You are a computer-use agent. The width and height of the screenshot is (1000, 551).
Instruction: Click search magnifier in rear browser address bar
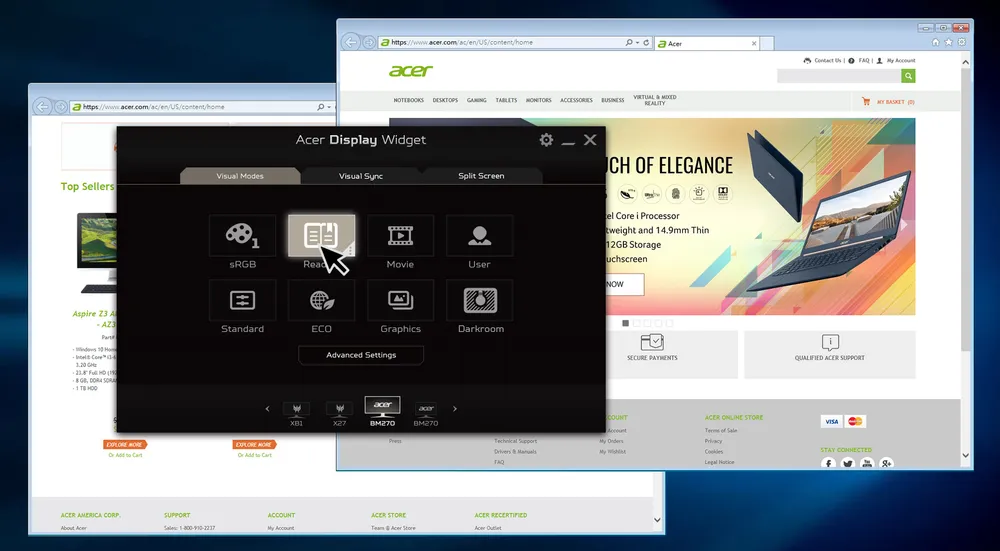coord(321,107)
